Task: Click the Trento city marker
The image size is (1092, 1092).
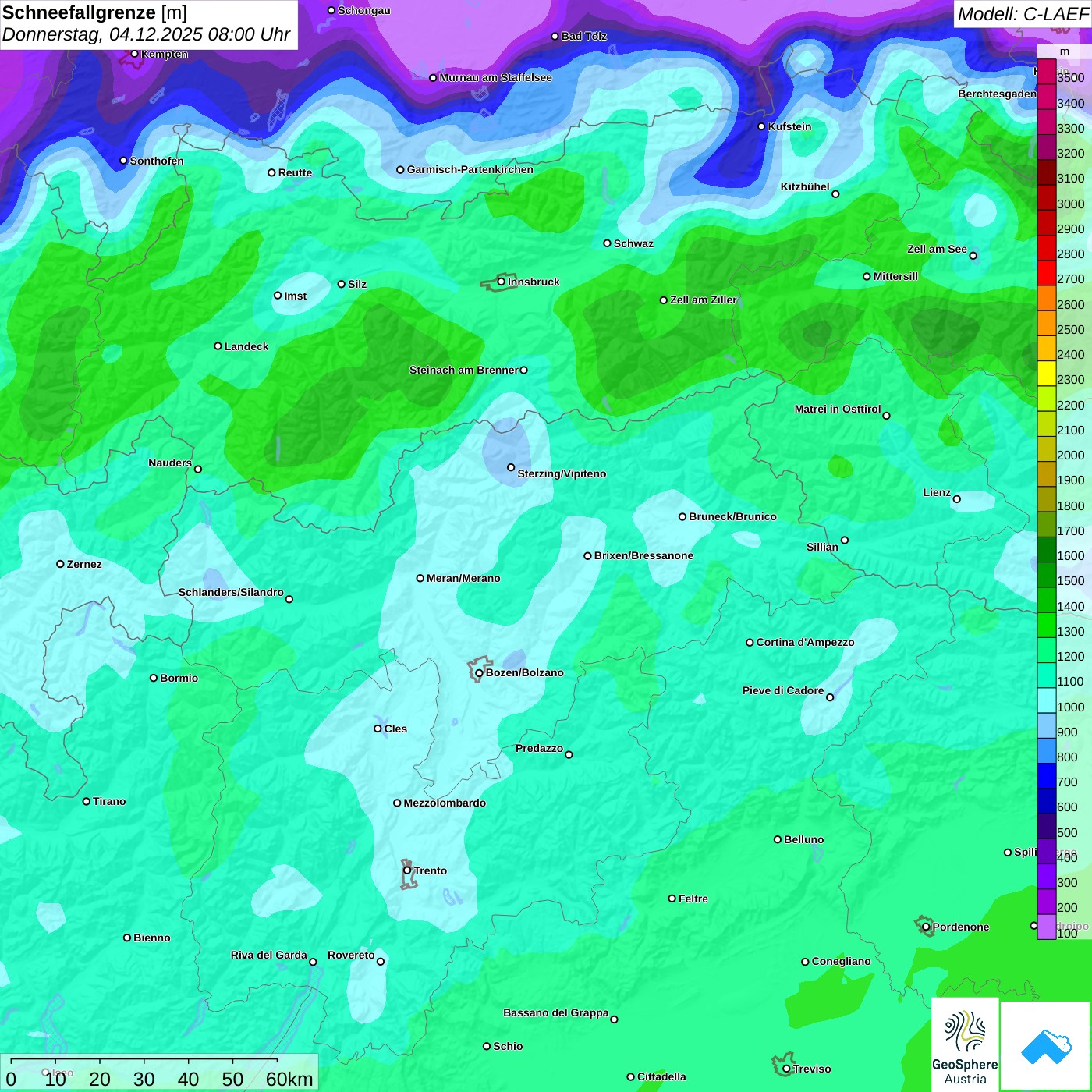Action: [407, 870]
